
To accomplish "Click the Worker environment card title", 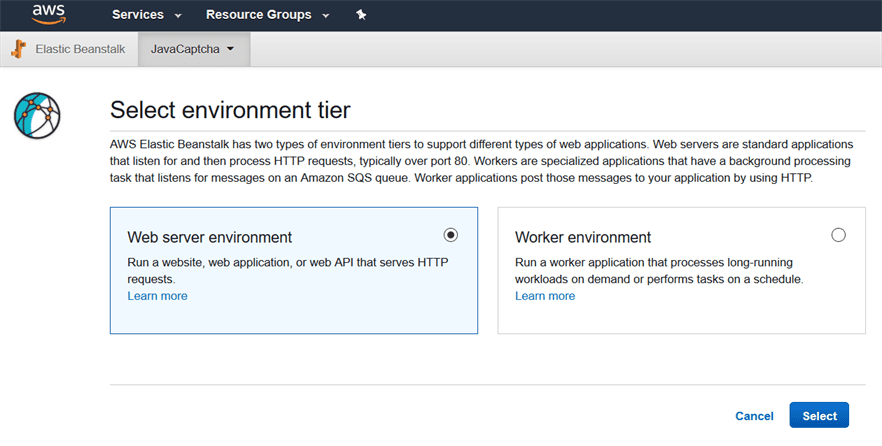I will [x=583, y=237].
